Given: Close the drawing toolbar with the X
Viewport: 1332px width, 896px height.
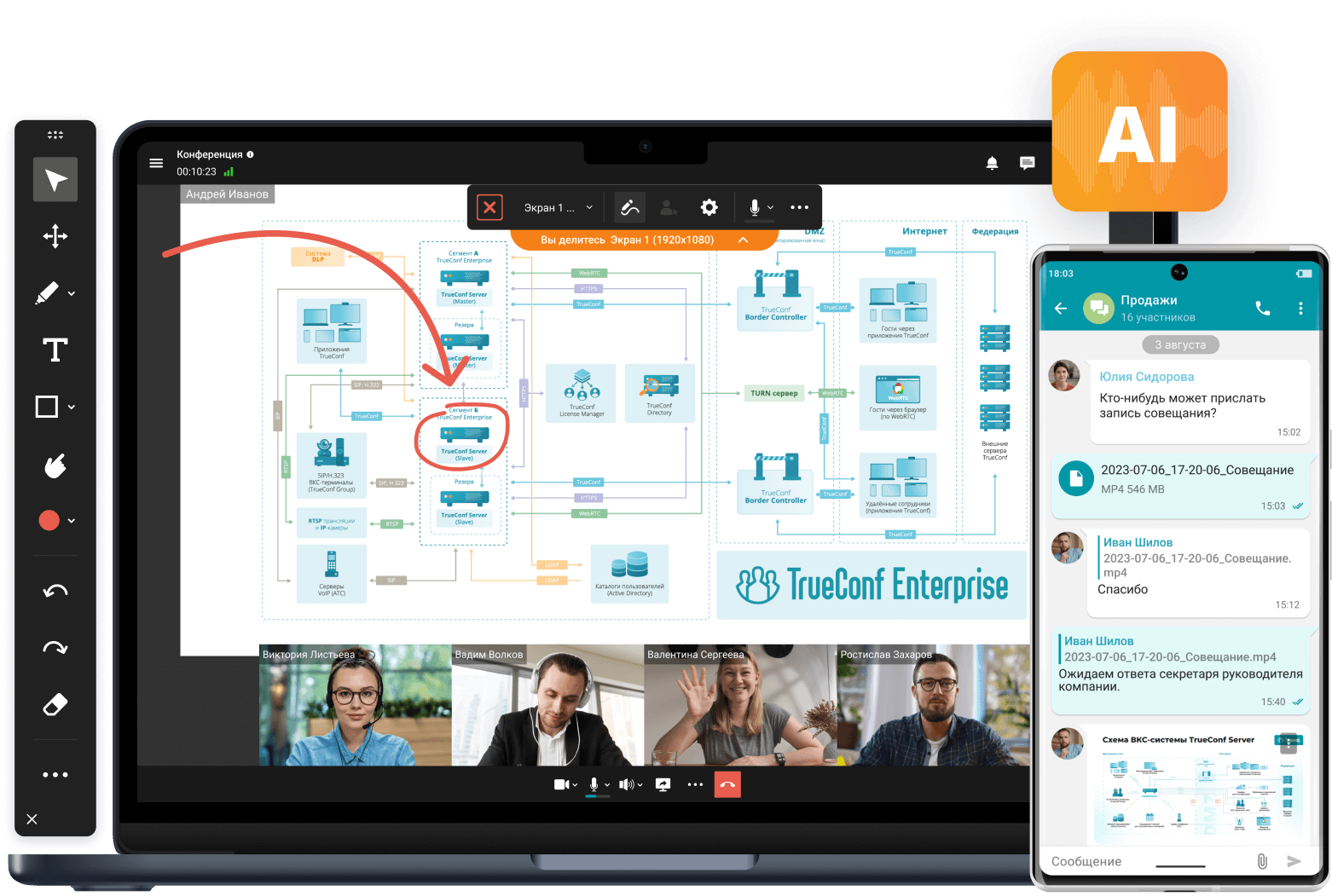Looking at the screenshot, I should click(x=32, y=819).
